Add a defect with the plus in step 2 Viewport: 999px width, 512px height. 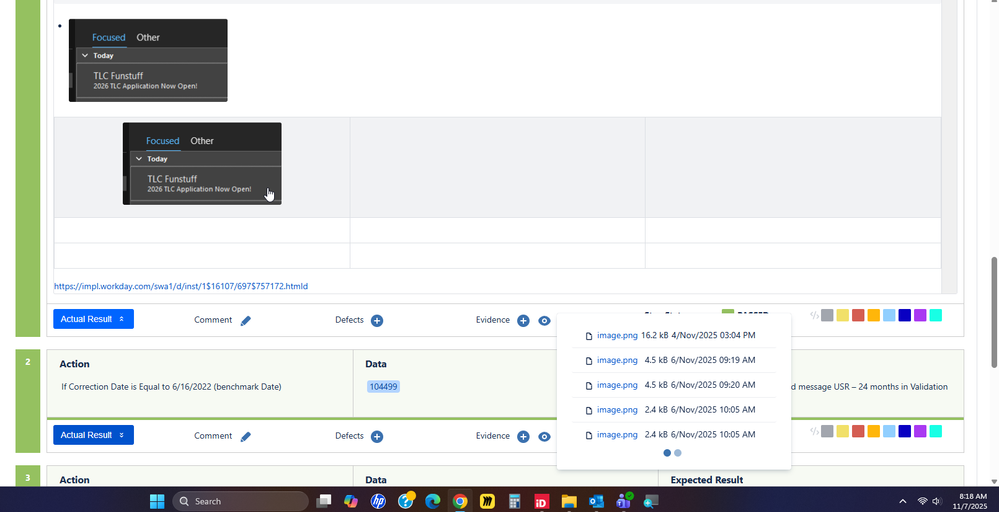point(377,437)
